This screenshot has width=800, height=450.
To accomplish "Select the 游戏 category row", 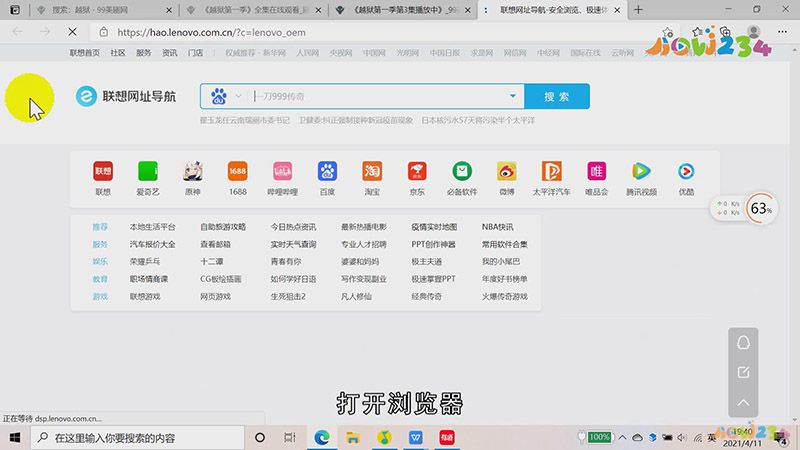I will click(x=100, y=296).
